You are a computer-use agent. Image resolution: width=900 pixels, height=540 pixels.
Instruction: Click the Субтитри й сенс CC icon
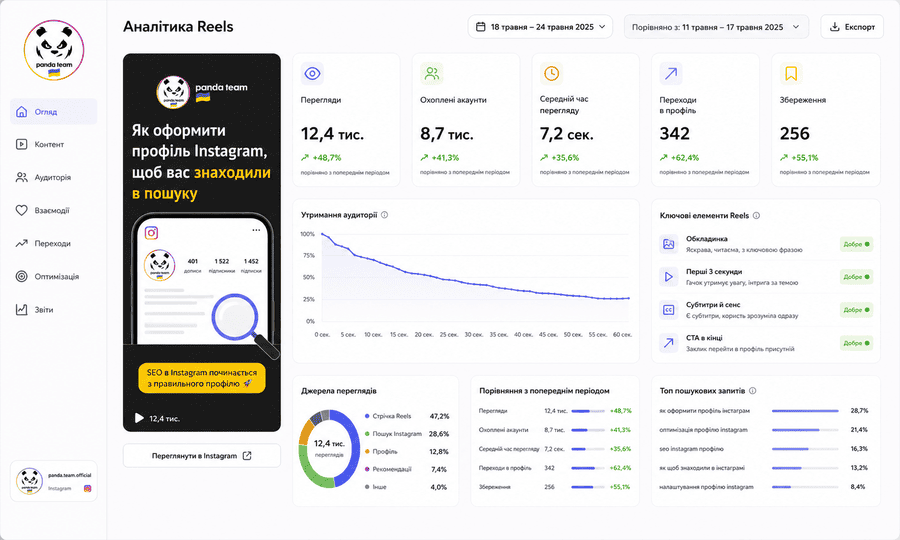click(x=669, y=310)
